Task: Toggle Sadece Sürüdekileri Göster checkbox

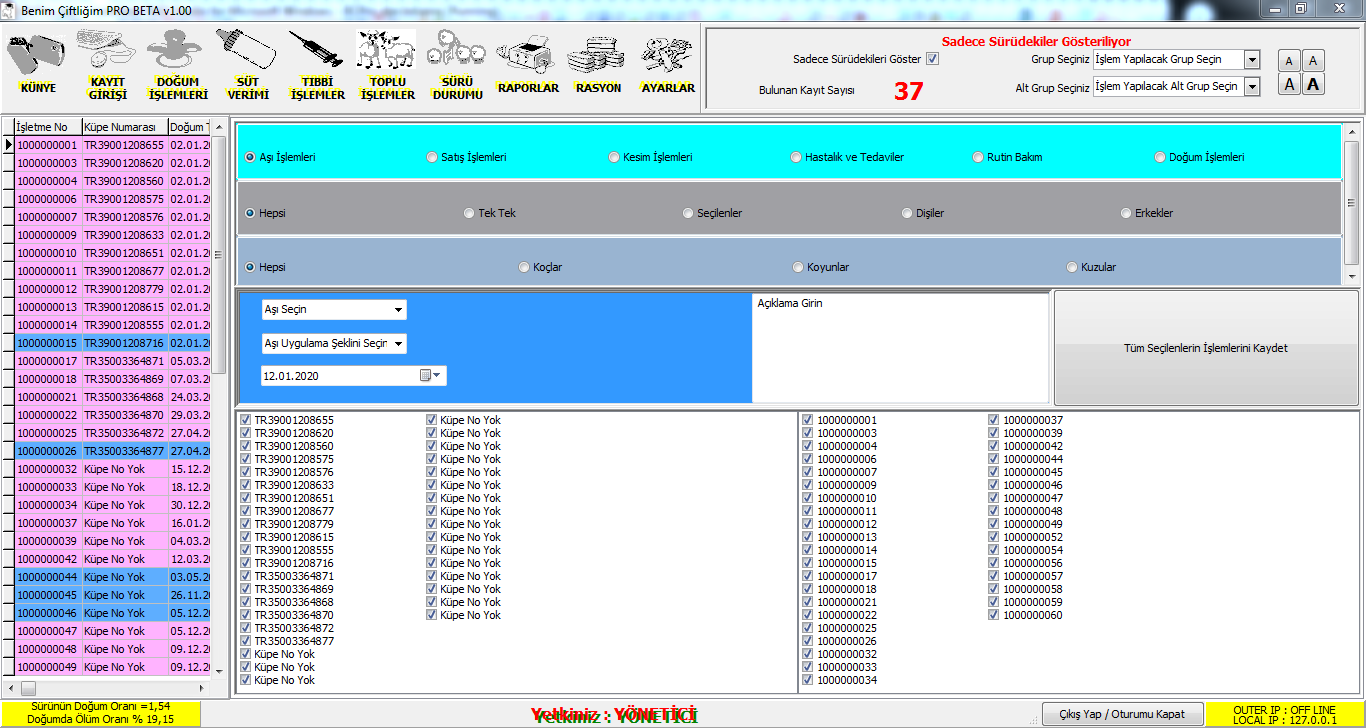Action: pos(932,59)
